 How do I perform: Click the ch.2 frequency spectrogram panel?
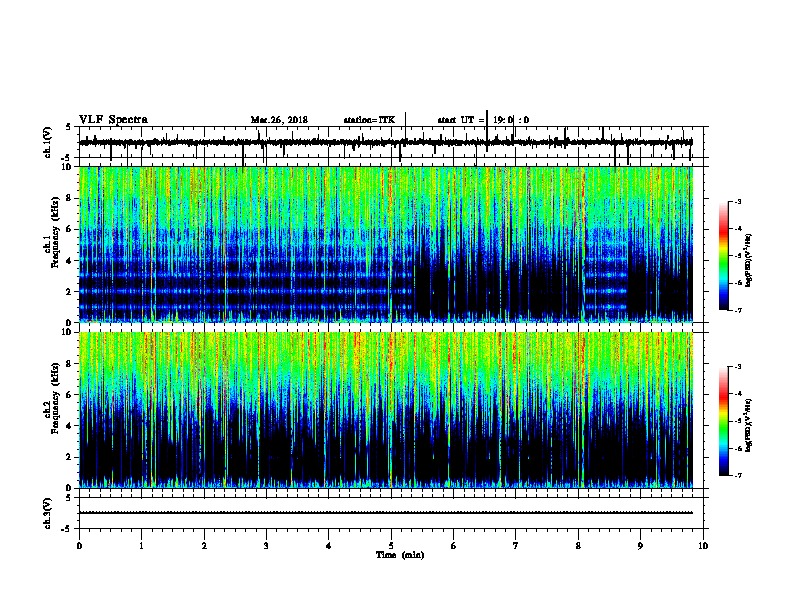click(386, 410)
